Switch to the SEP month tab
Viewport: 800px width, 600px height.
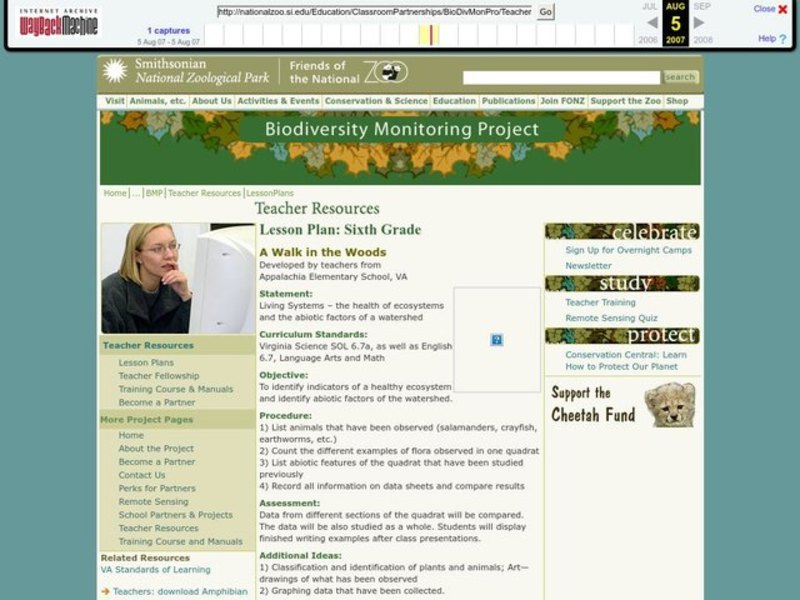[700, 8]
